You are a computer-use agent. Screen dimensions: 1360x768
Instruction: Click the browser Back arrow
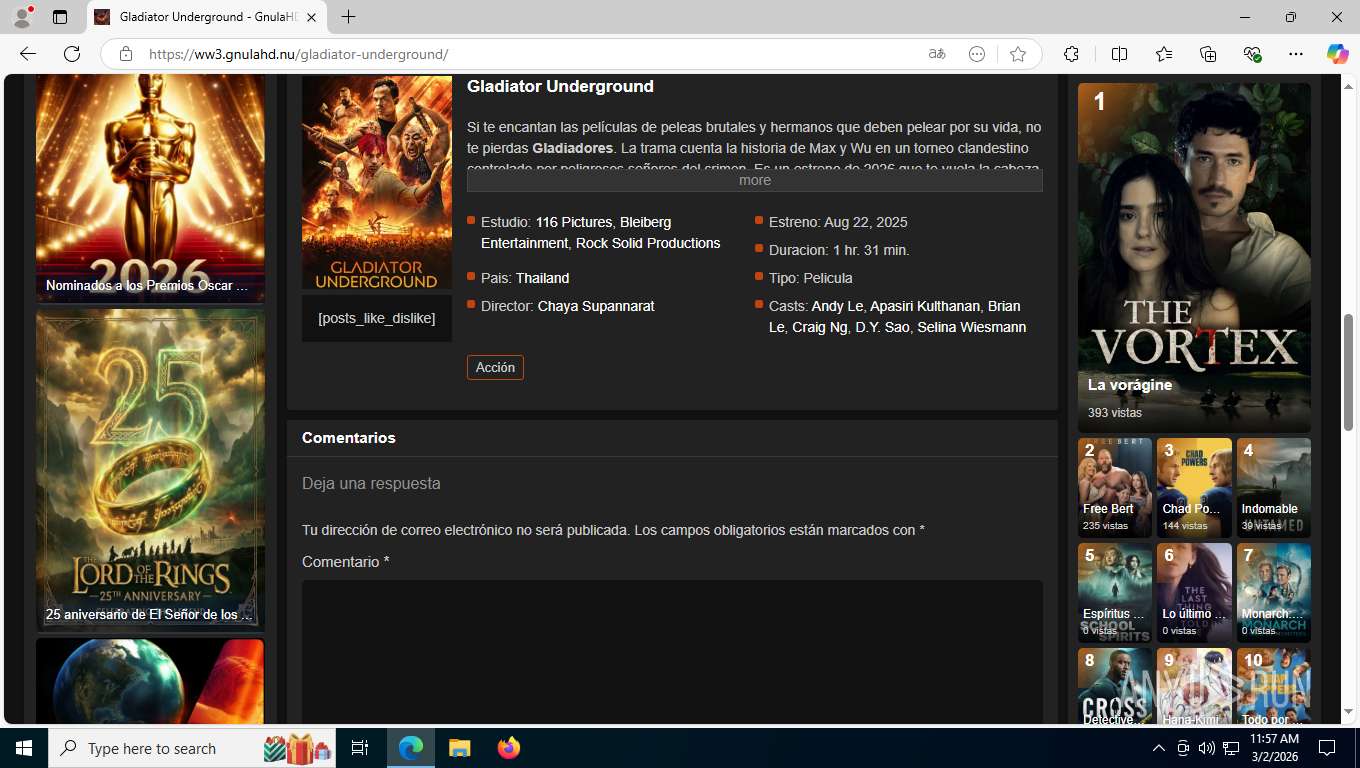pyautogui.click(x=28, y=54)
